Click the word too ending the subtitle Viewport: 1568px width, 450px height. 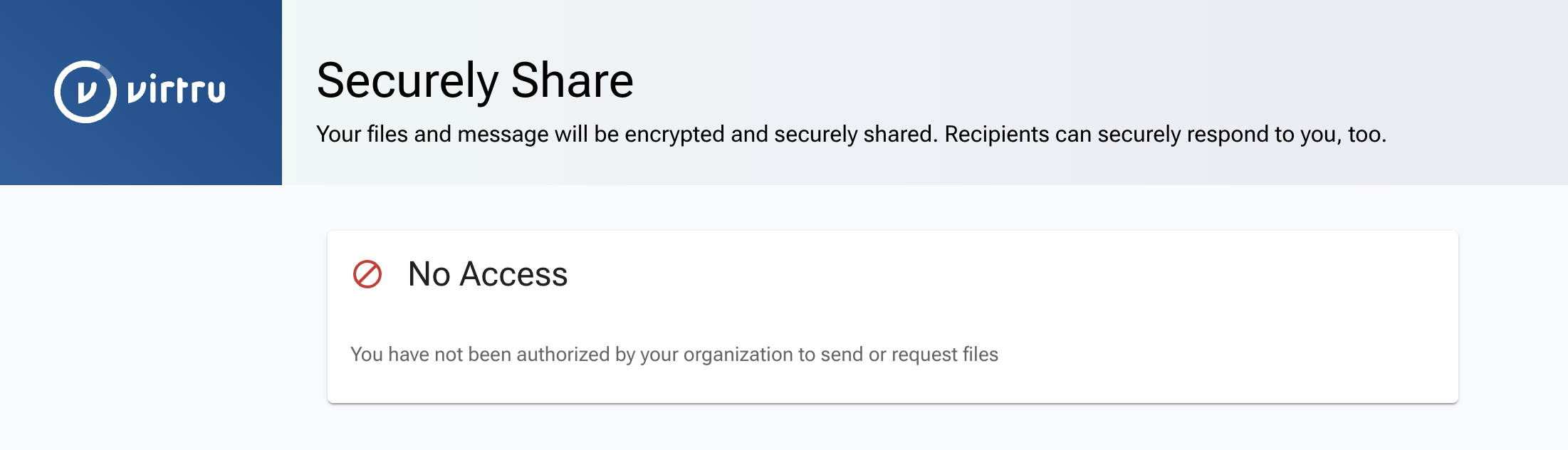1365,134
